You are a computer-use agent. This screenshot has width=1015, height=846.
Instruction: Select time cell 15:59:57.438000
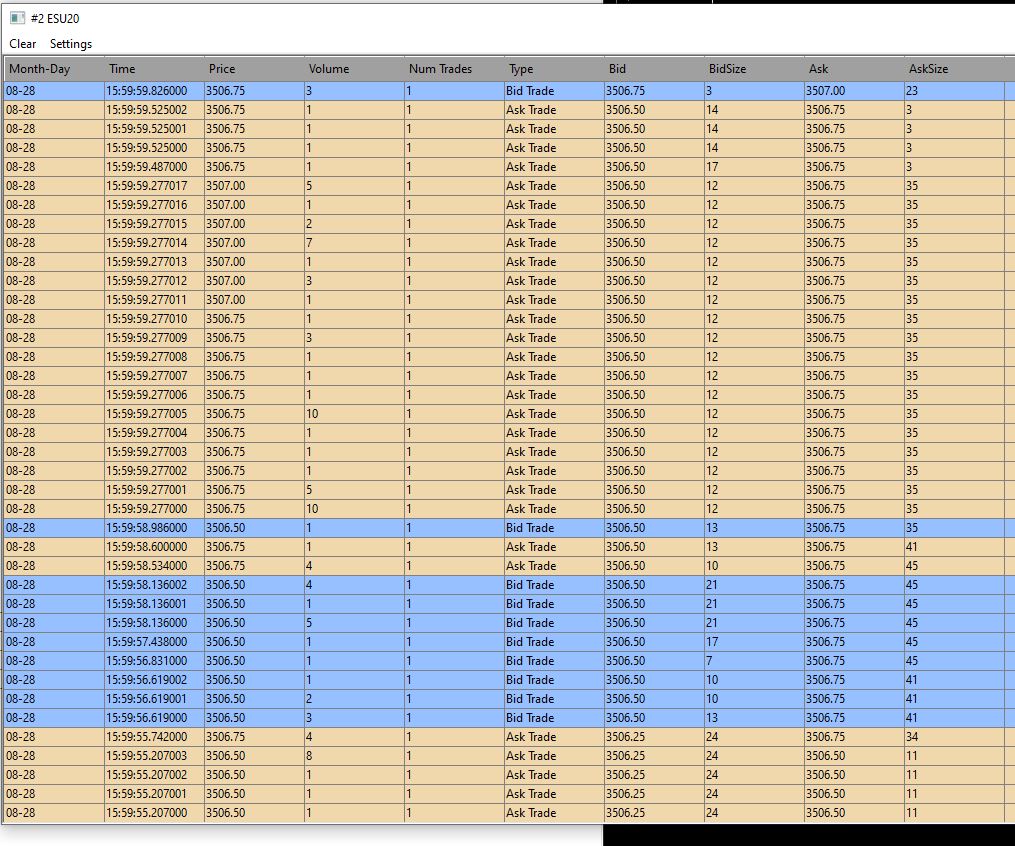(153, 641)
